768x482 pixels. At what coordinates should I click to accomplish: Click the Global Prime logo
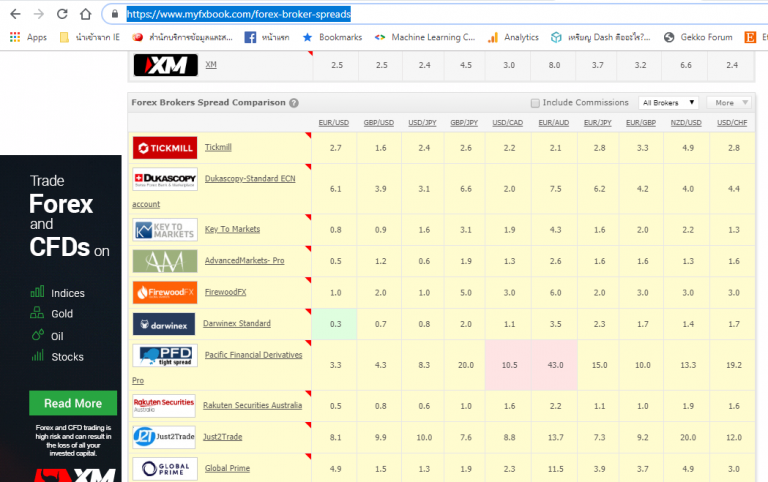tap(165, 469)
